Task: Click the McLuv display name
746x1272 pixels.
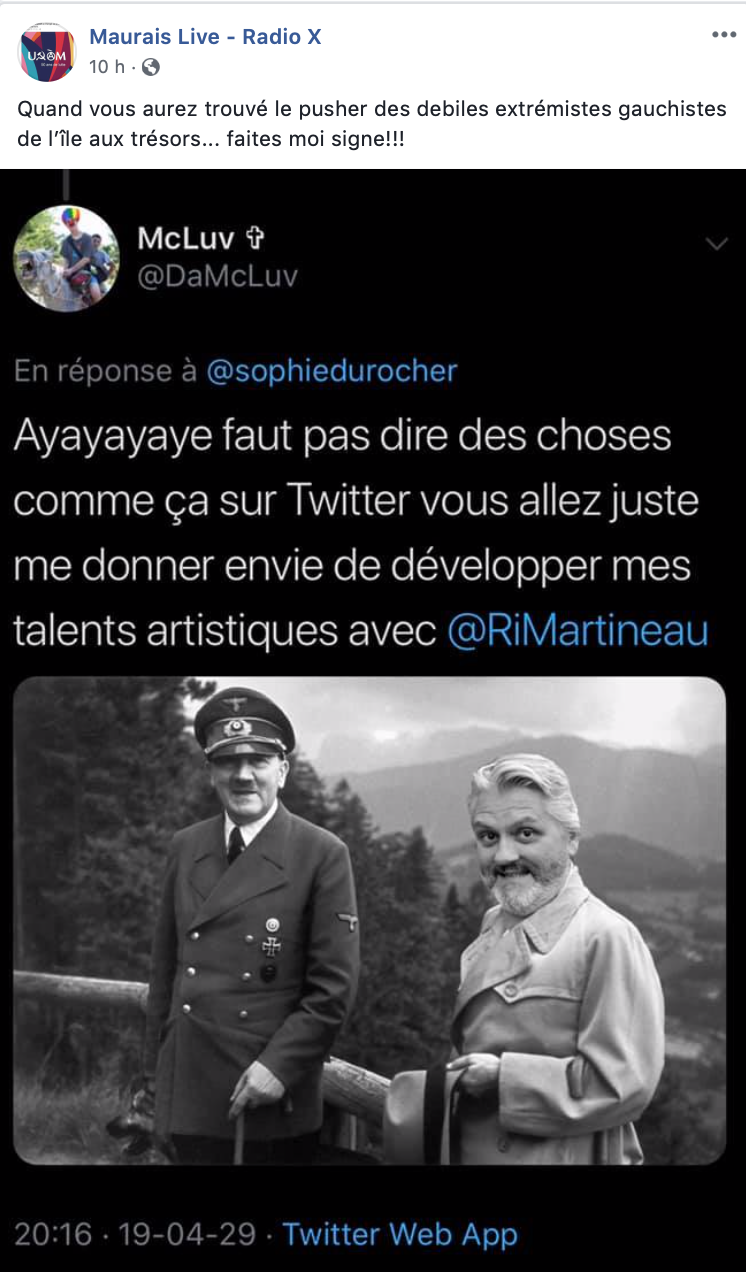Action: (x=186, y=238)
